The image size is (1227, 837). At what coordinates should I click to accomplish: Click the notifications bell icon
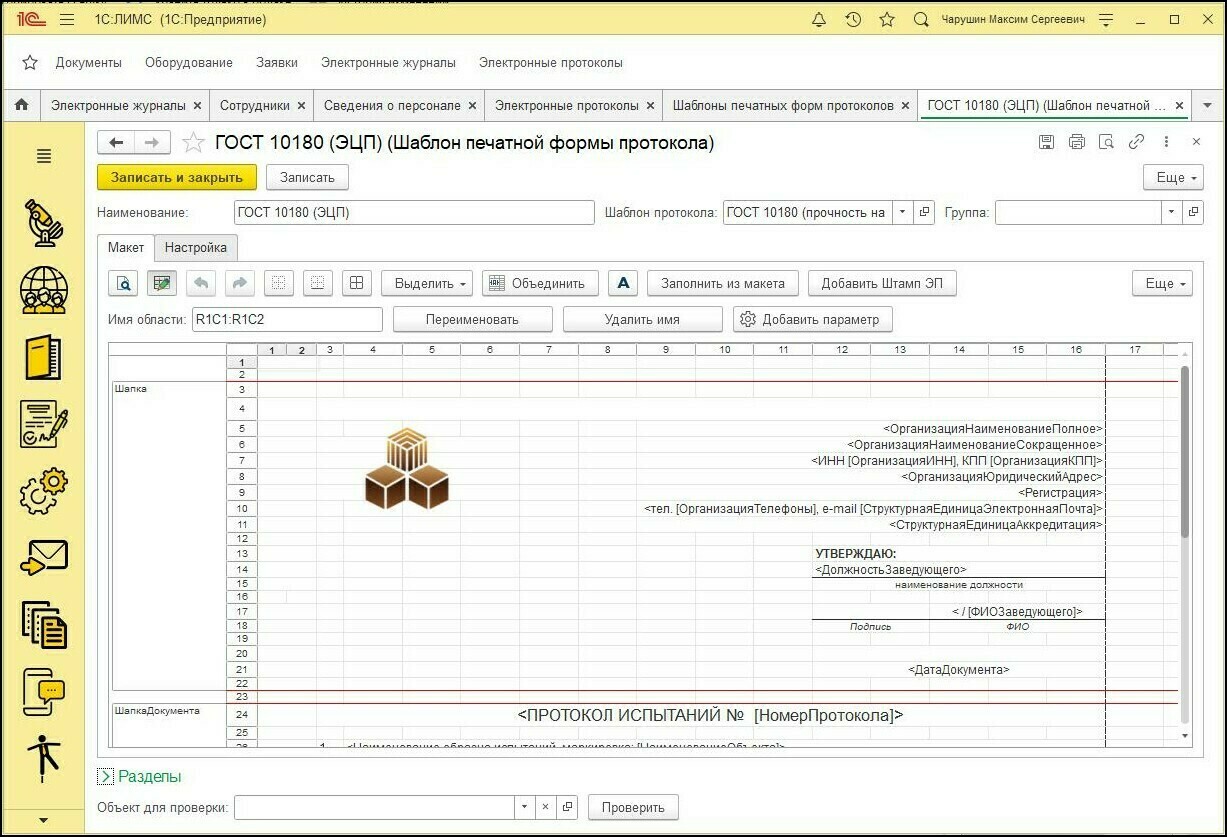(x=819, y=20)
